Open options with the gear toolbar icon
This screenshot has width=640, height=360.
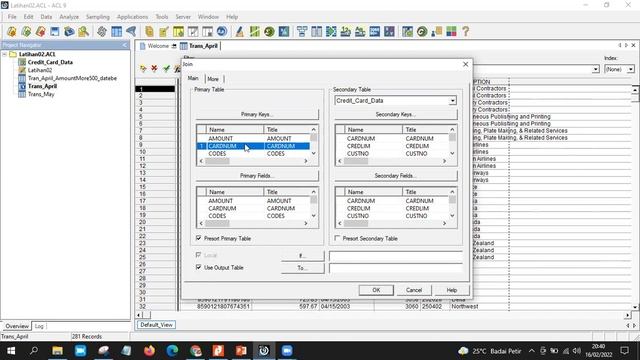click(102, 31)
